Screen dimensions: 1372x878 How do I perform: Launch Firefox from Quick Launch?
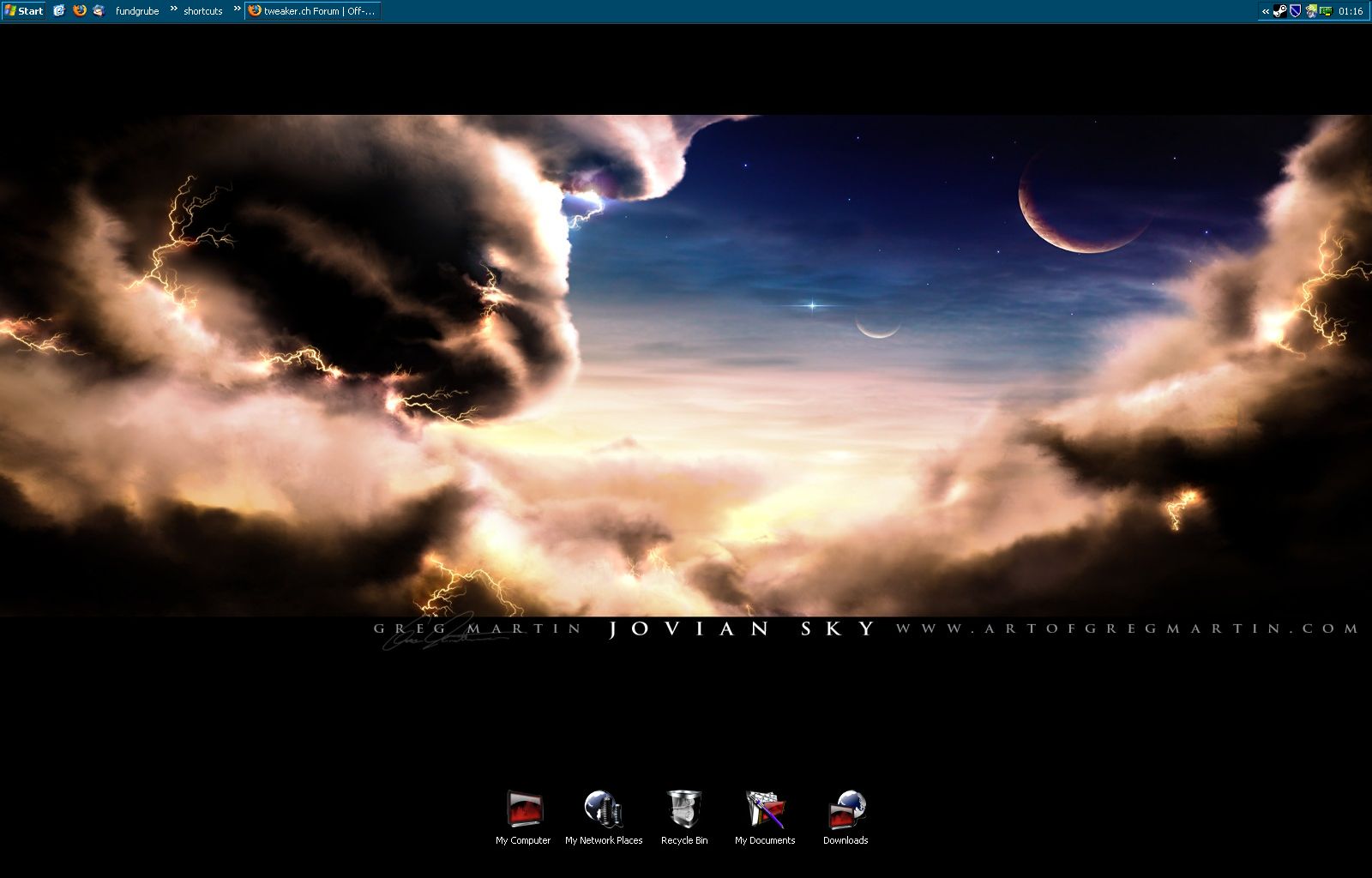pyautogui.click(x=79, y=11)
